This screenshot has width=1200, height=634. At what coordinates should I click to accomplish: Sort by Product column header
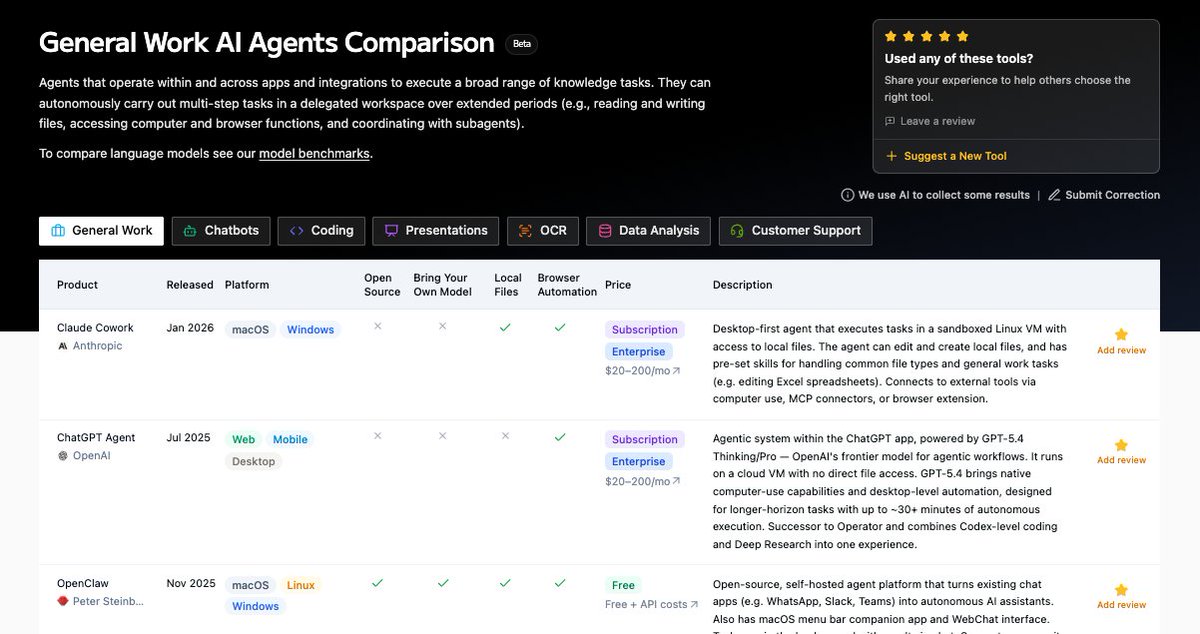tap(77, 285)
